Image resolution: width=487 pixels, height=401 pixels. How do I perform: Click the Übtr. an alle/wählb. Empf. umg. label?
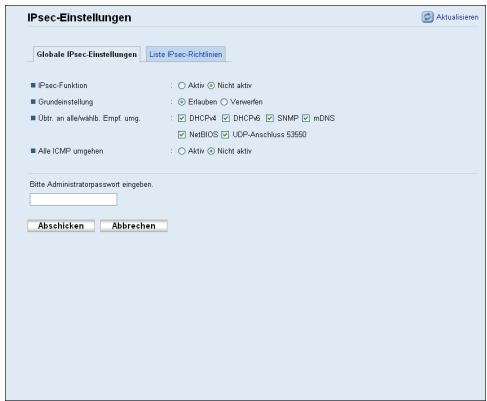[x=89, y=118]
